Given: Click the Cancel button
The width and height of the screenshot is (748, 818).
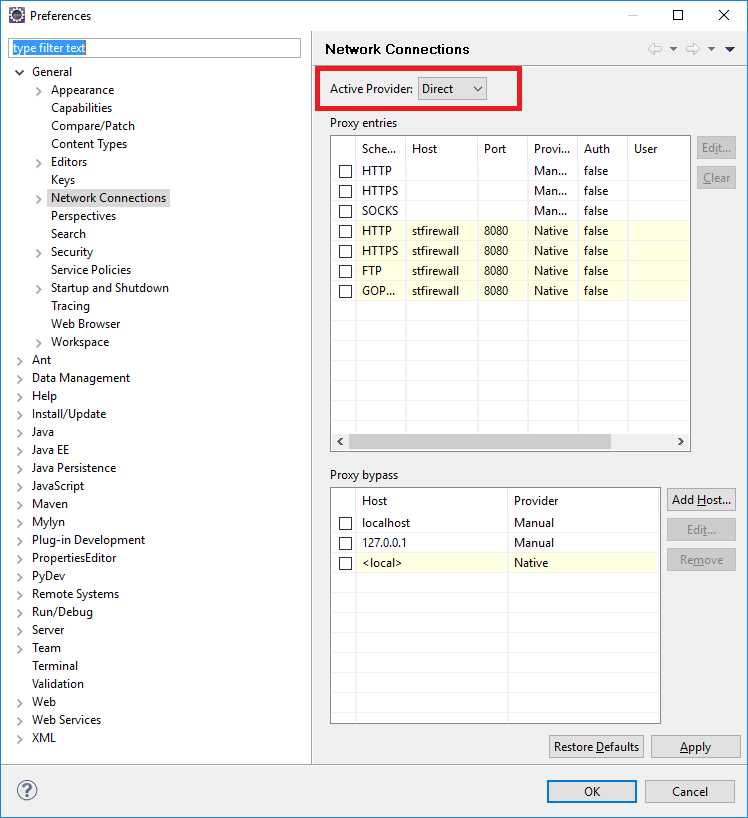Looking at the screenshot, I should 690,792.
